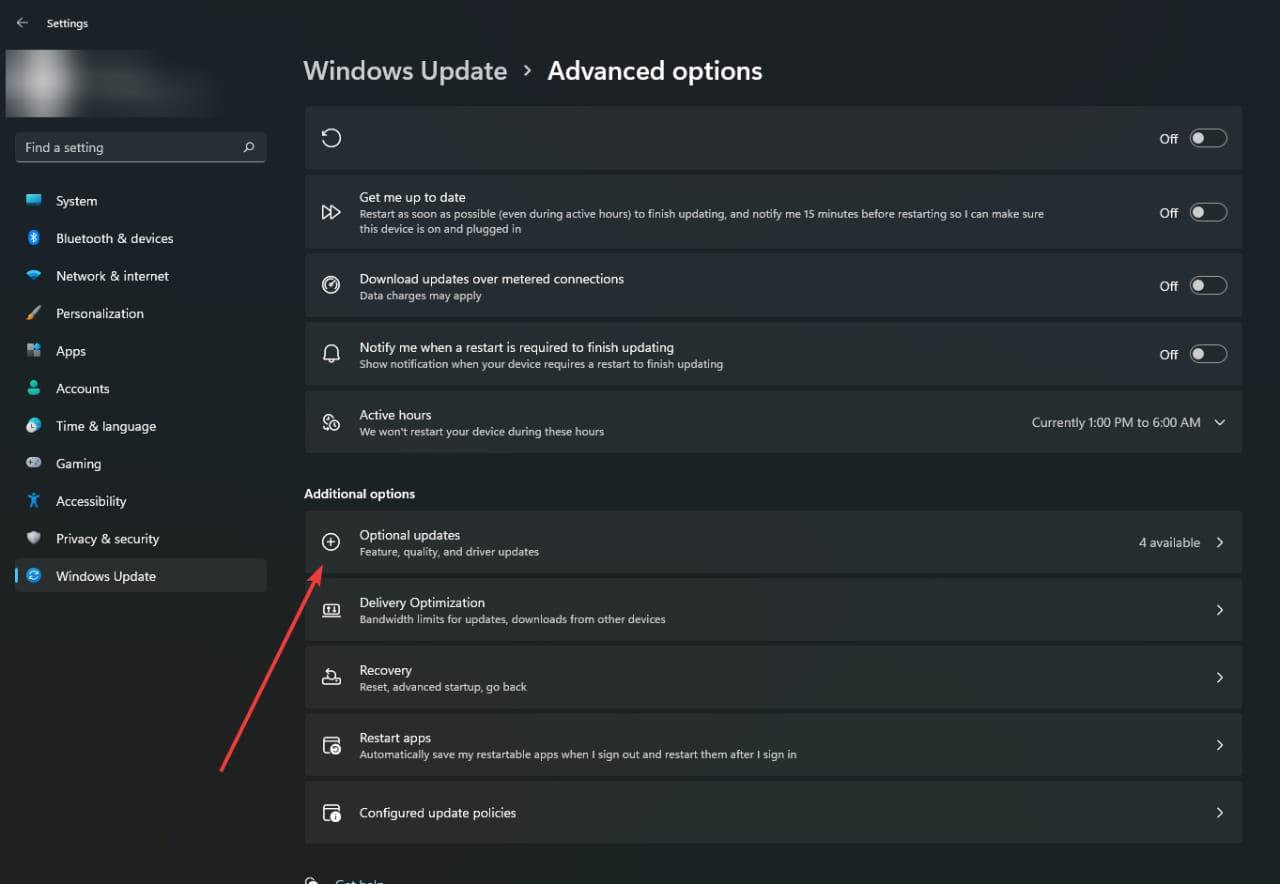This screenshot has height=884, width=1280.
Task: Click '4 available' text in Optional updates
Action: [1169, 542]
